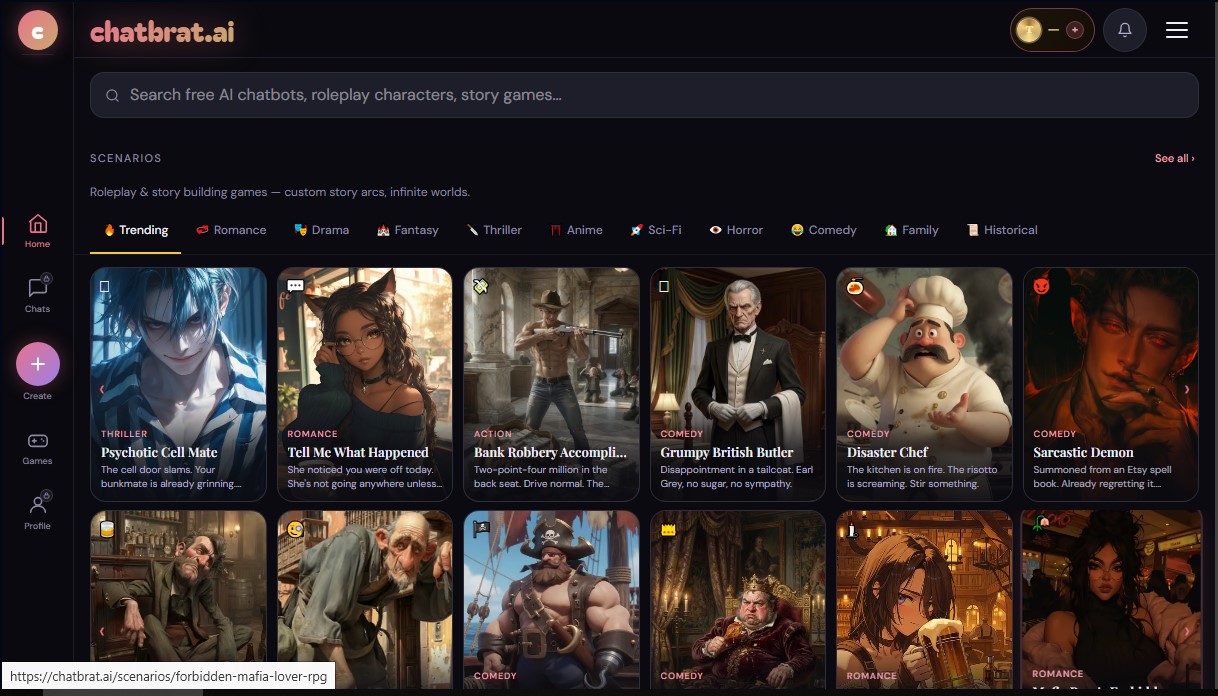1218x696 pixels.
Task: Open the old man leaning card
Action: 365,600
